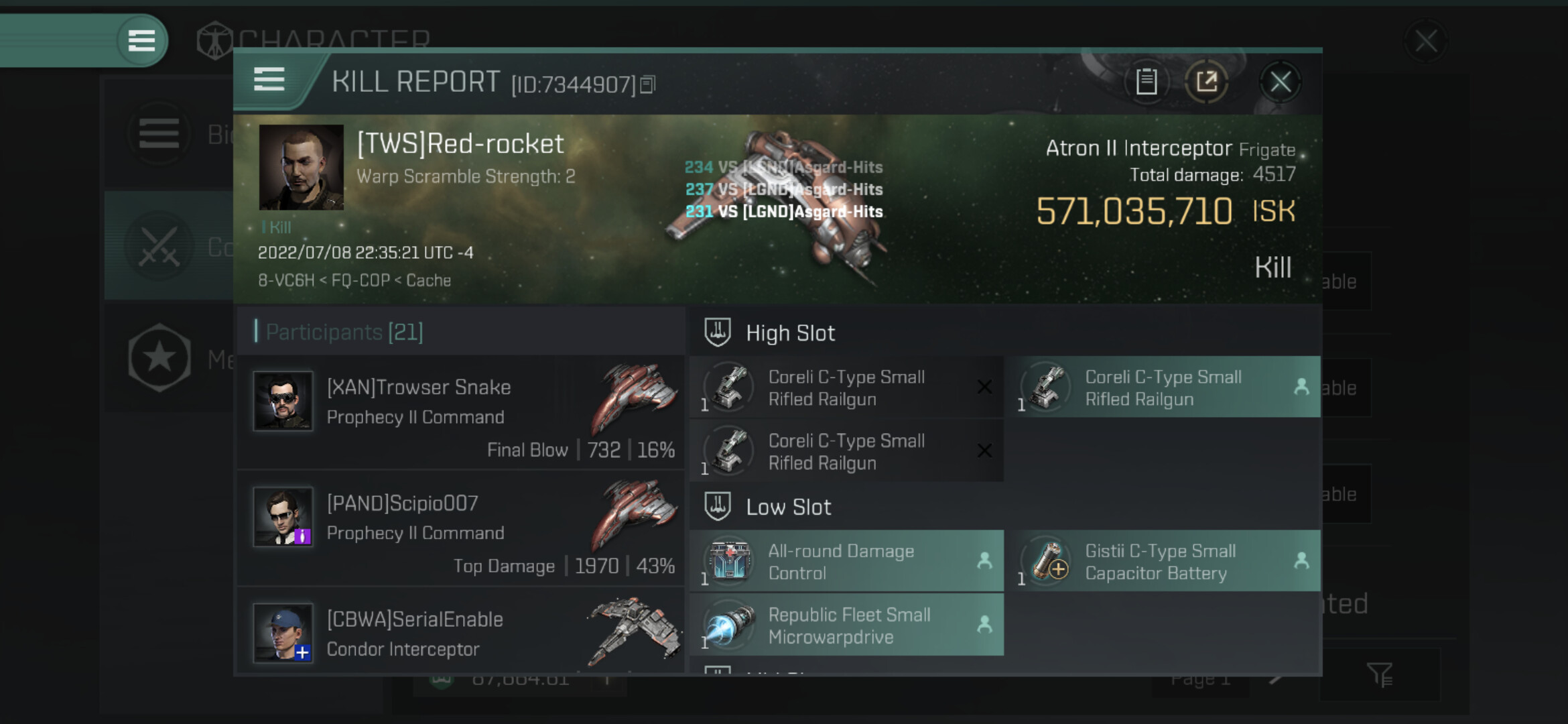
Task: Click the High Slot section icon
Action: (718, 333)
